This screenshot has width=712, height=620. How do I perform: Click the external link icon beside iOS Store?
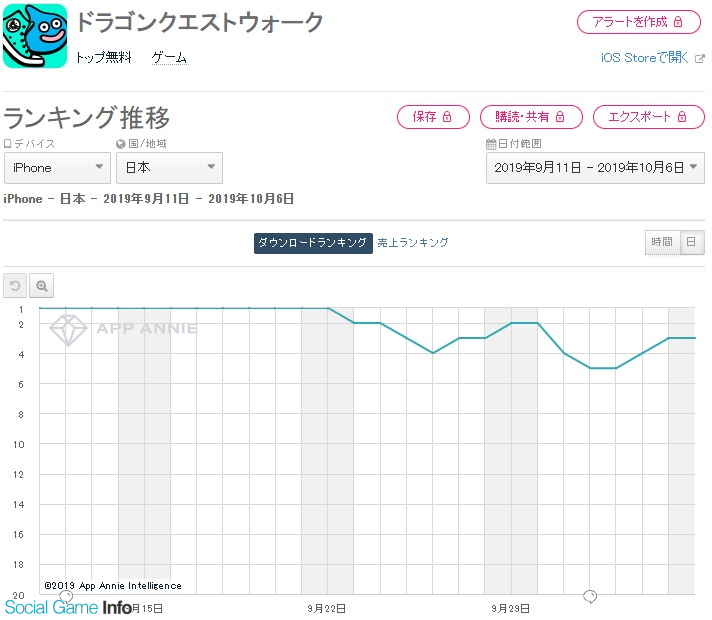pyautogui.click(x=700, y=58)
